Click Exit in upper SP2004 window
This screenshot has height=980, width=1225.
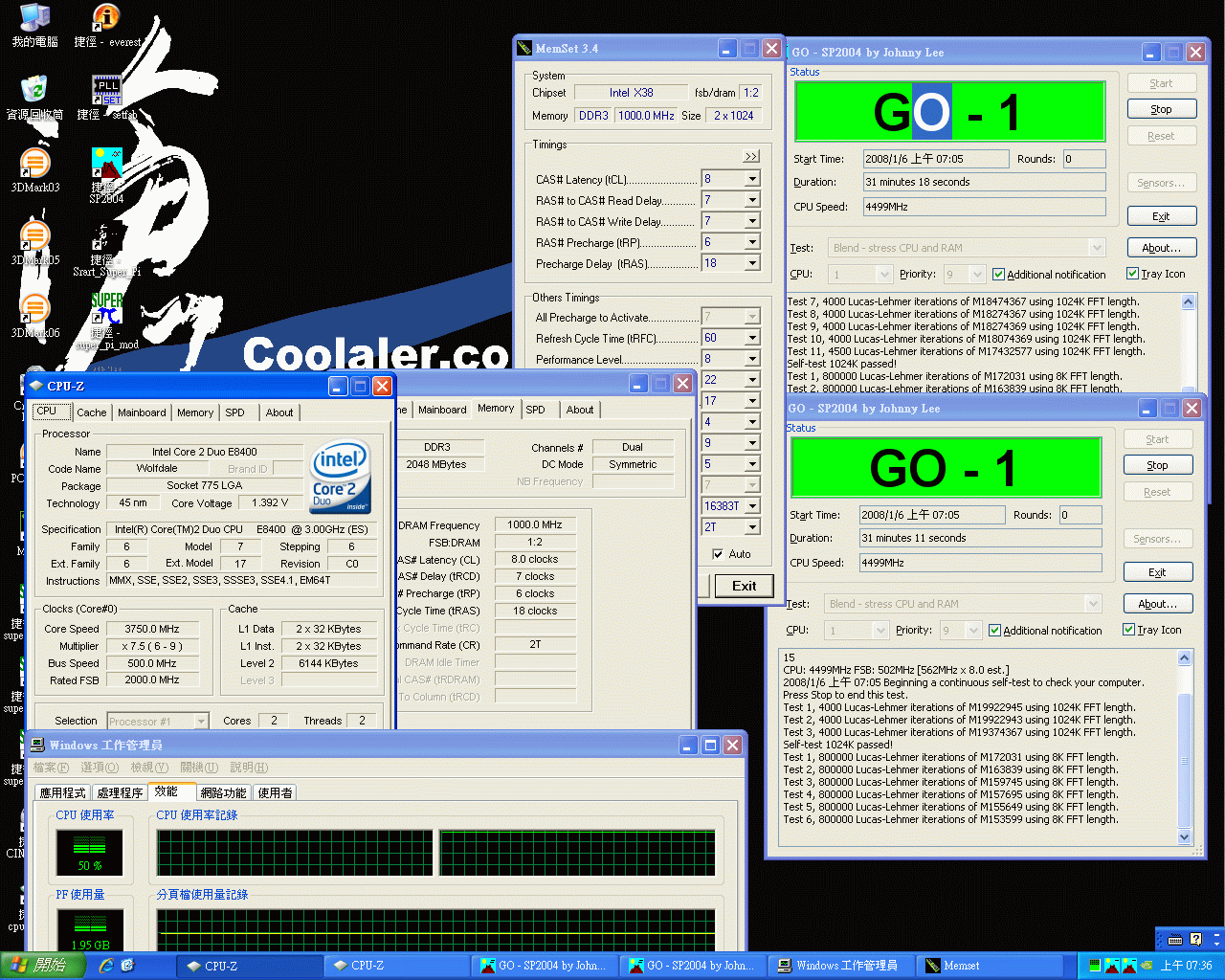tap(1161, 216)
